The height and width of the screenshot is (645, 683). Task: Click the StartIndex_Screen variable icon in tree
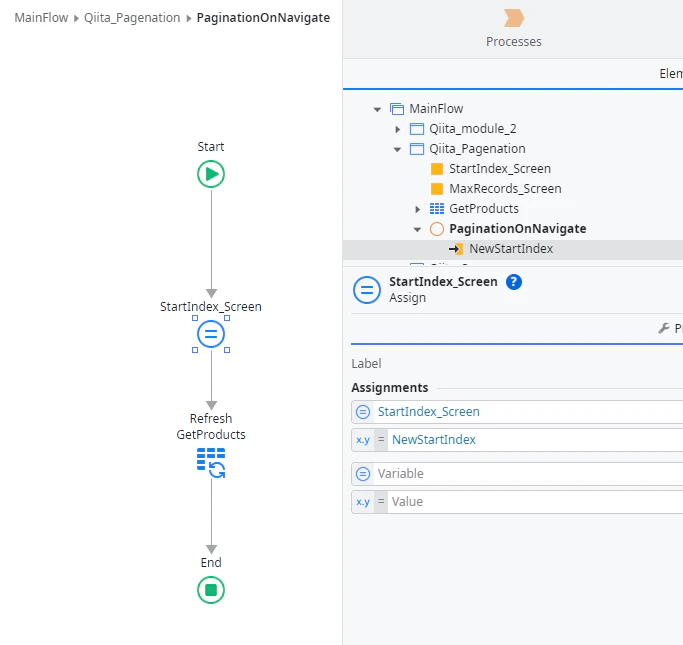coord(437,169)
